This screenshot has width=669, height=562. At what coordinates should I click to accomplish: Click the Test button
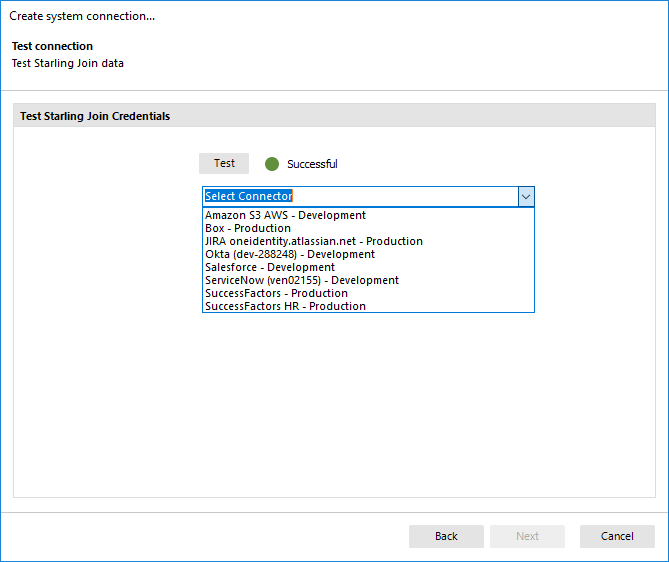224,163
